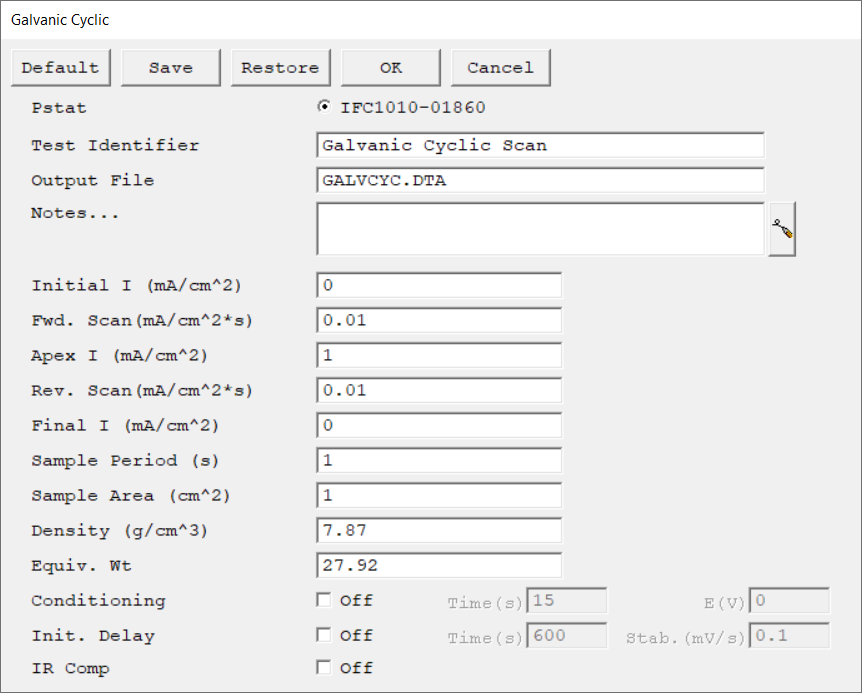Click the Init. Delay label text
The image size is (862, 693).
[x=93, y=636]
